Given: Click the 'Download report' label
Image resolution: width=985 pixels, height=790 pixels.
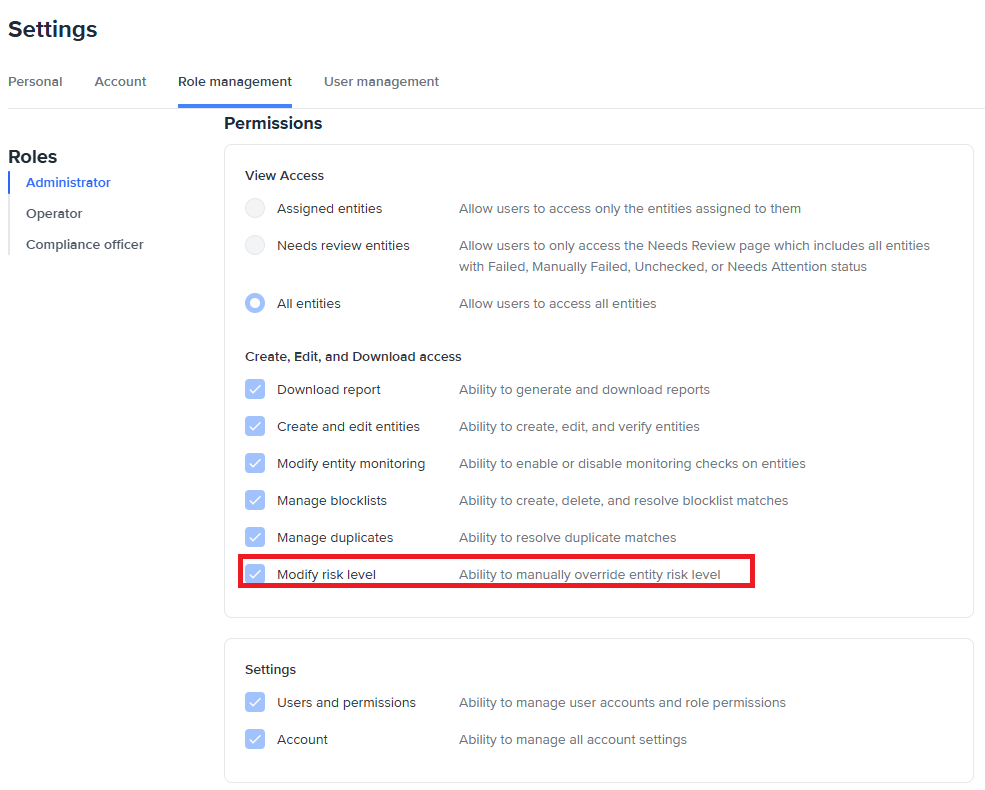Looking at the screenshot, I should [329, 389].
